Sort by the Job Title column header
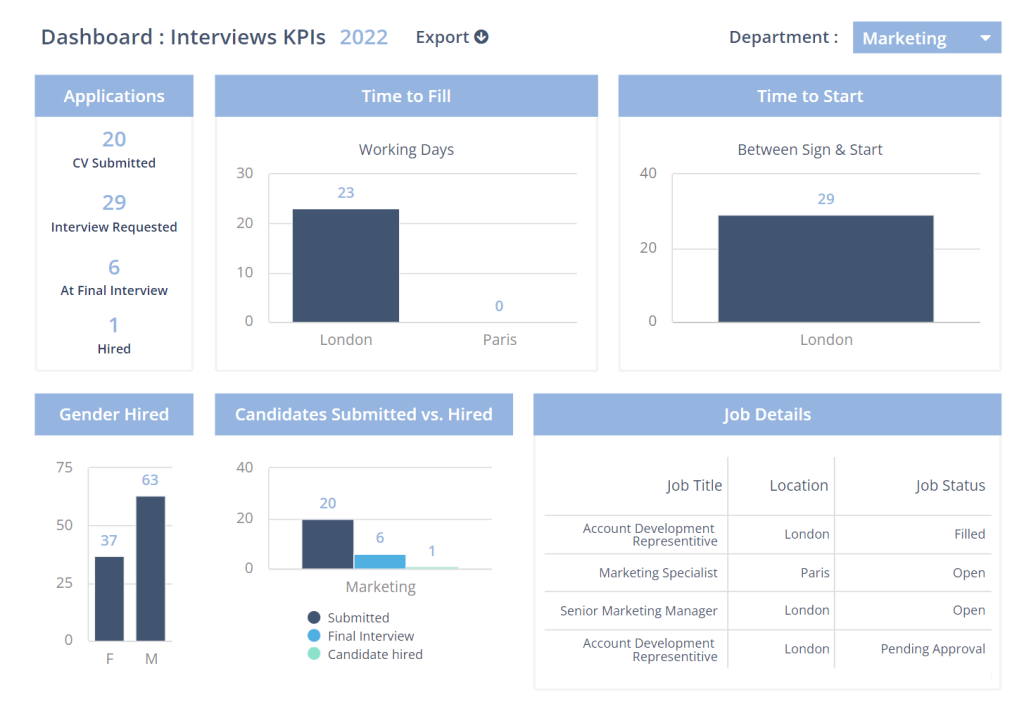1024x709 pixels. click(x=694, y=485)
